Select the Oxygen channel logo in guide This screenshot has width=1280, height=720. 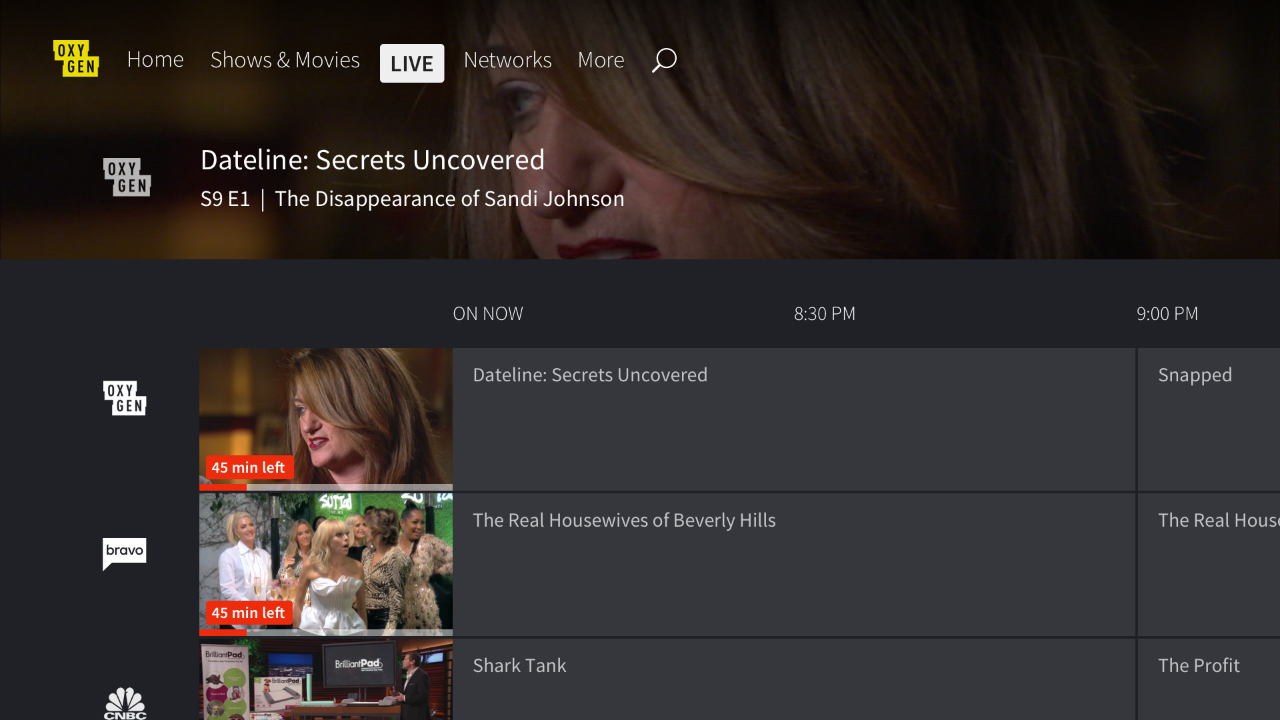(x=125, y=398)
